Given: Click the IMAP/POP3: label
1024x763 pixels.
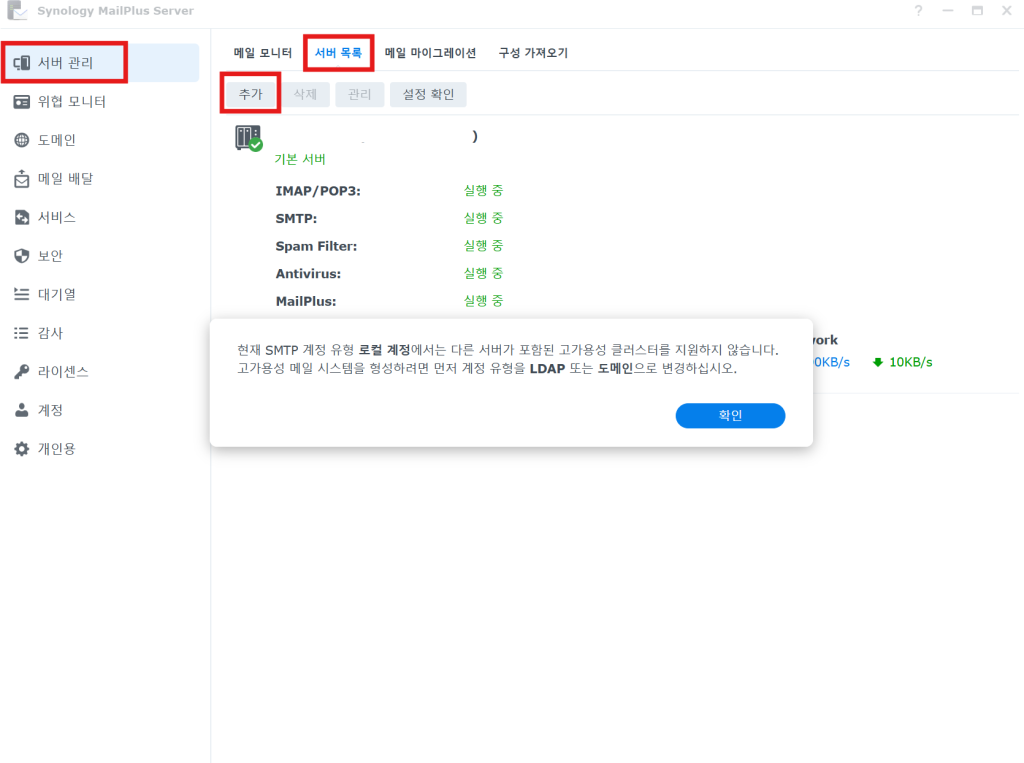Looking at the screenshot, I should tap(318, 191).
